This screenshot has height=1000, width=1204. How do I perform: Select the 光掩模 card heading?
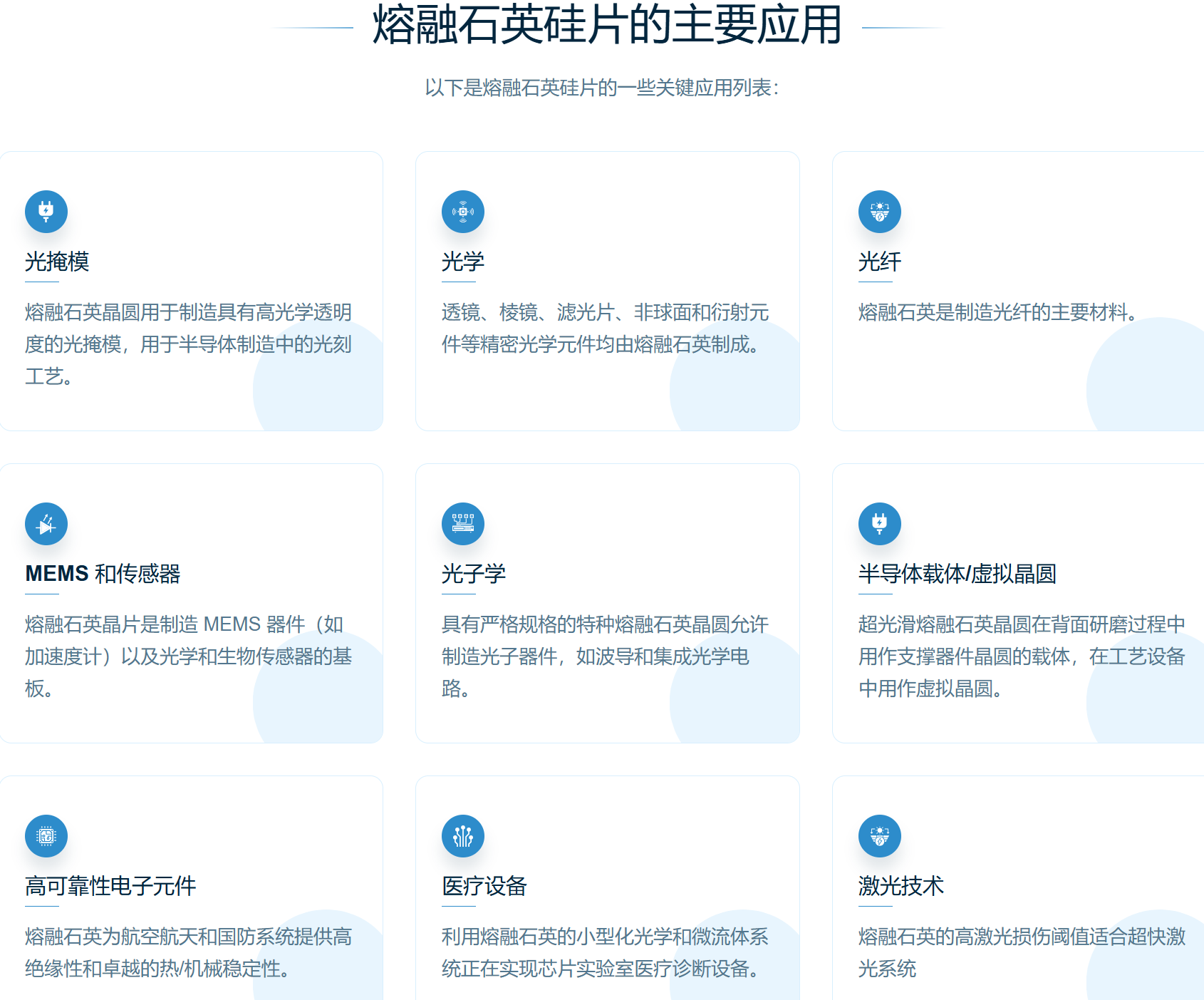point(57,262)
